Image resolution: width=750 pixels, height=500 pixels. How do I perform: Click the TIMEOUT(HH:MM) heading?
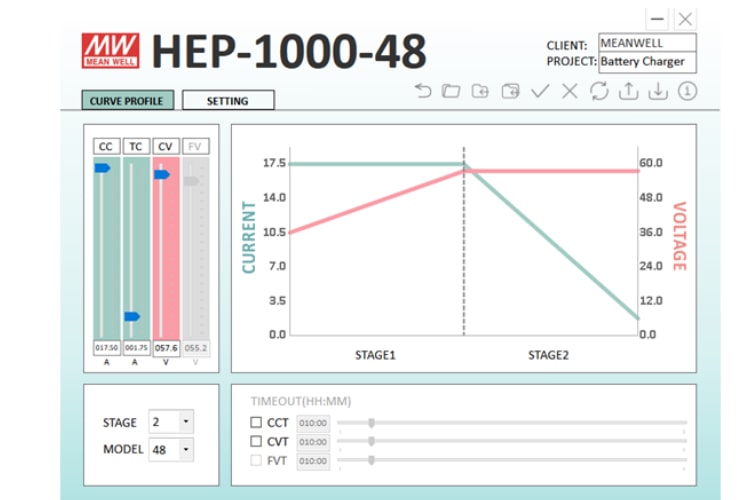(x=301, y=401)
